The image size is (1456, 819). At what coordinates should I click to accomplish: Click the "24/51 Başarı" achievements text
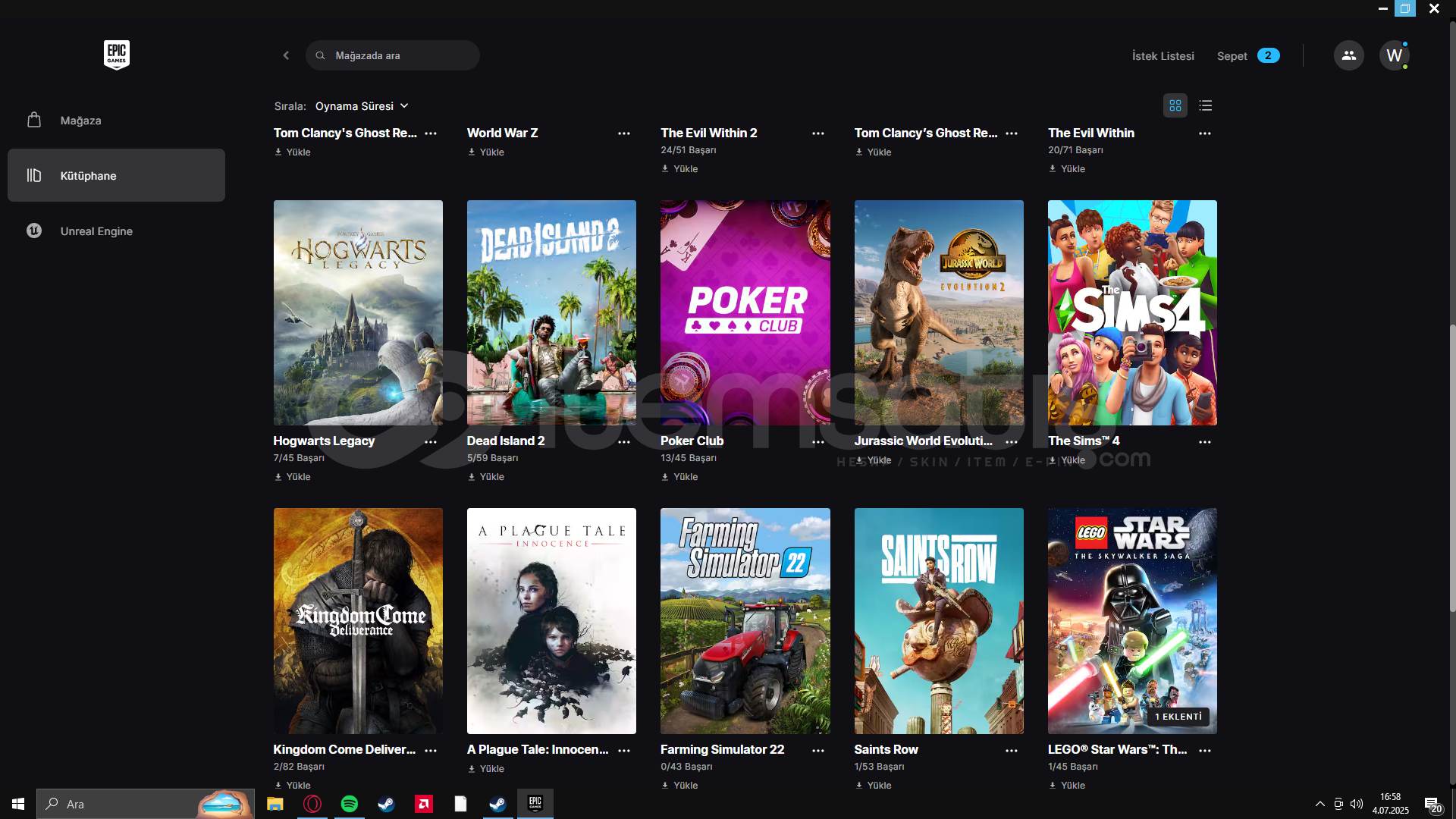click(689, 150)
